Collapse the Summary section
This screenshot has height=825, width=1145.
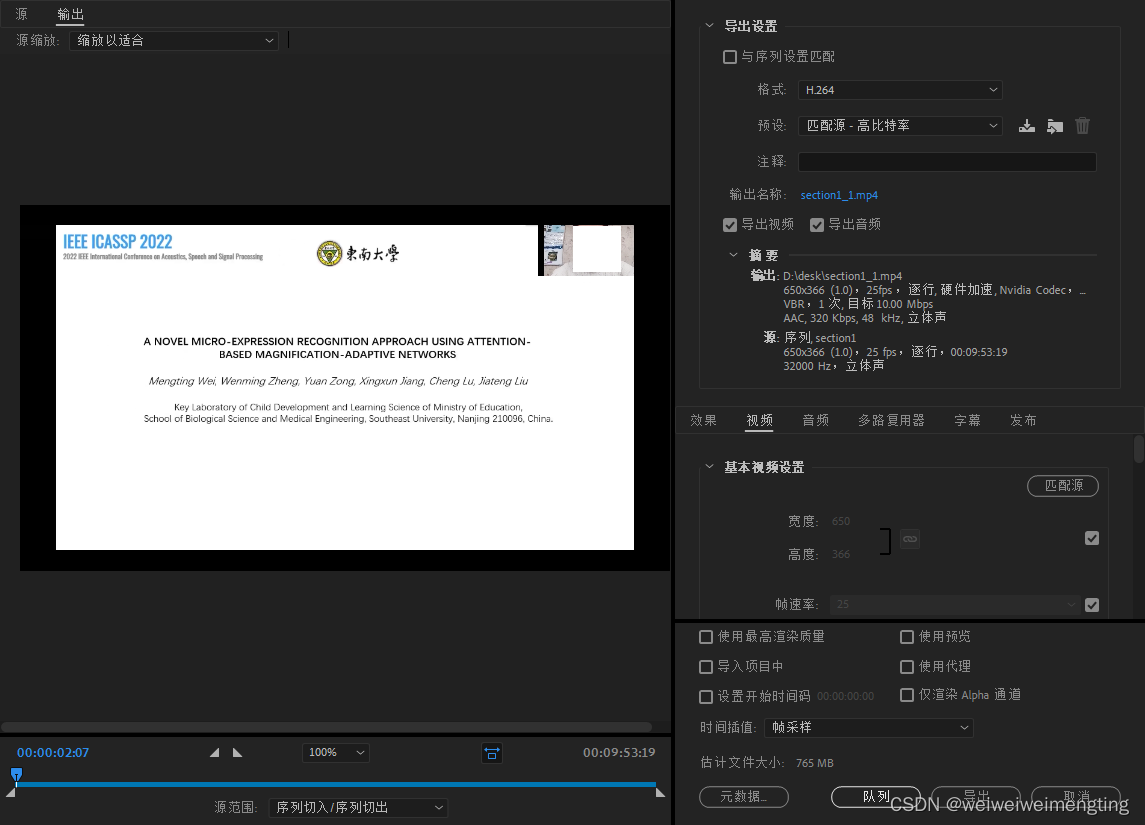pyautogui.click(x=733, y=255)
